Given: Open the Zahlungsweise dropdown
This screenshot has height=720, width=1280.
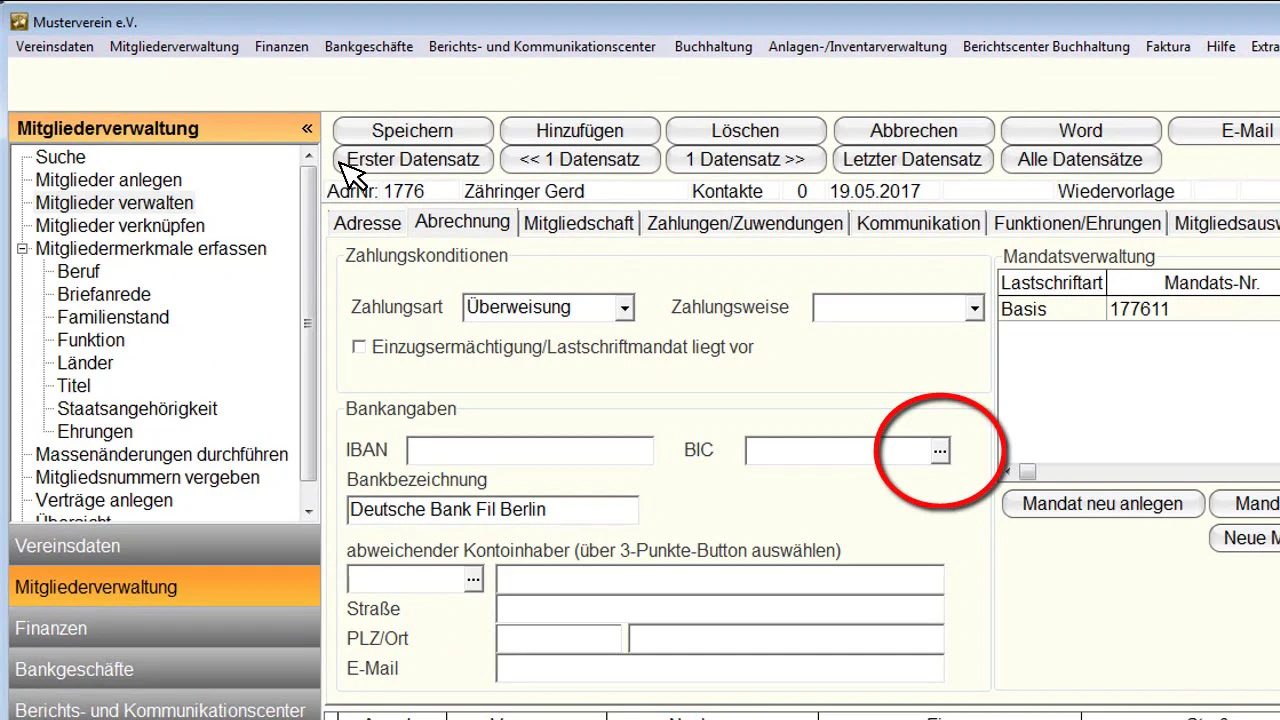Looking at the screenshot, I should click(x=975, y=308).
